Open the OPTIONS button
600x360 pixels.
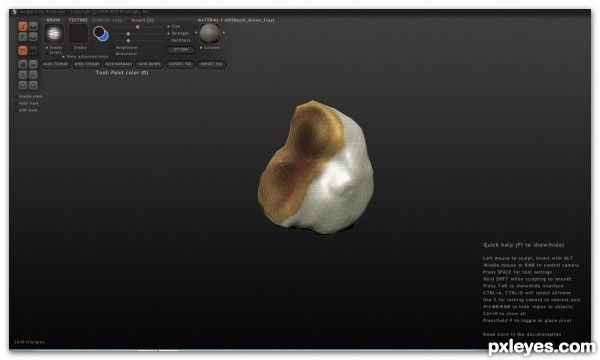point(181,50)
